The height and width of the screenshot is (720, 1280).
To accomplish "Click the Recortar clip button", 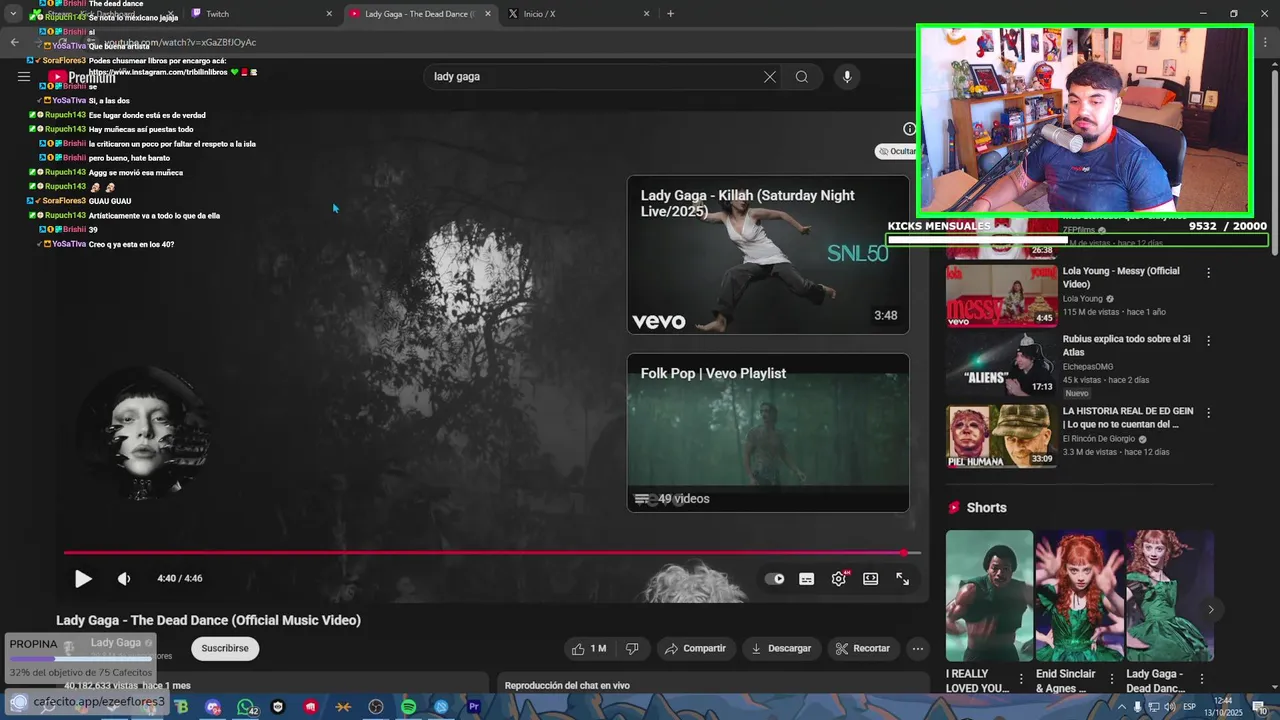I will (862, 648).
